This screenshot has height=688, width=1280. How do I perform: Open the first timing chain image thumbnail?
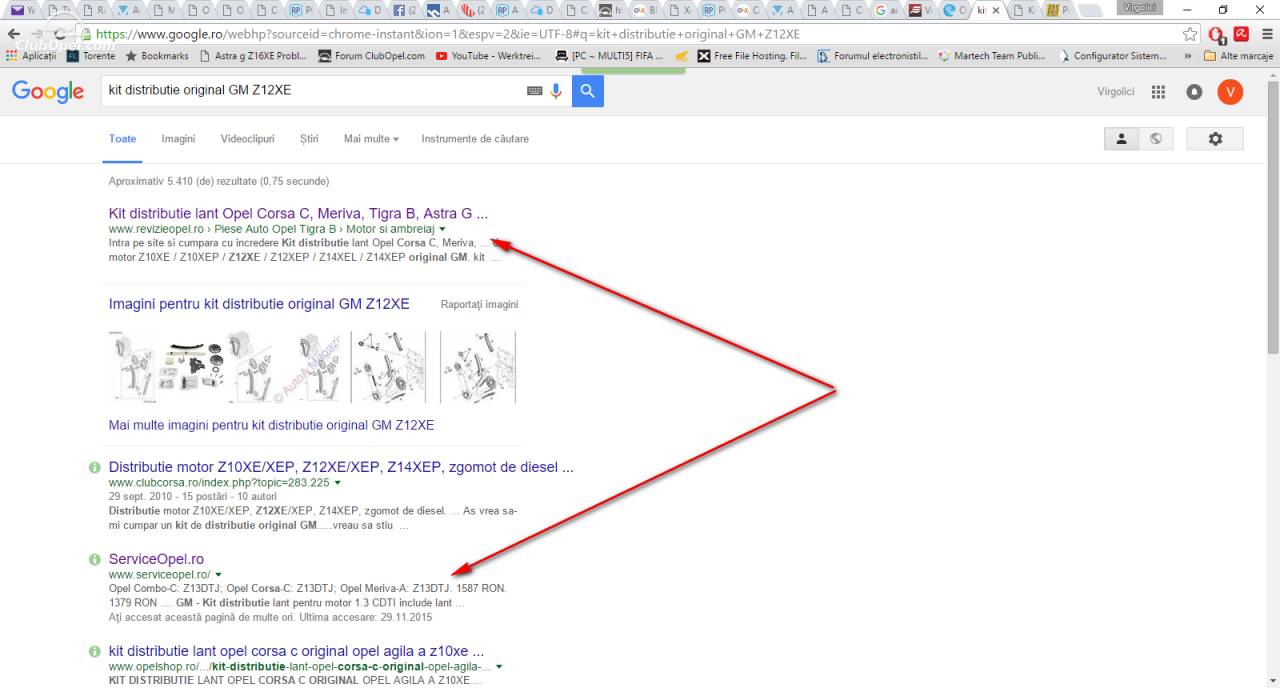click(134, 367)
